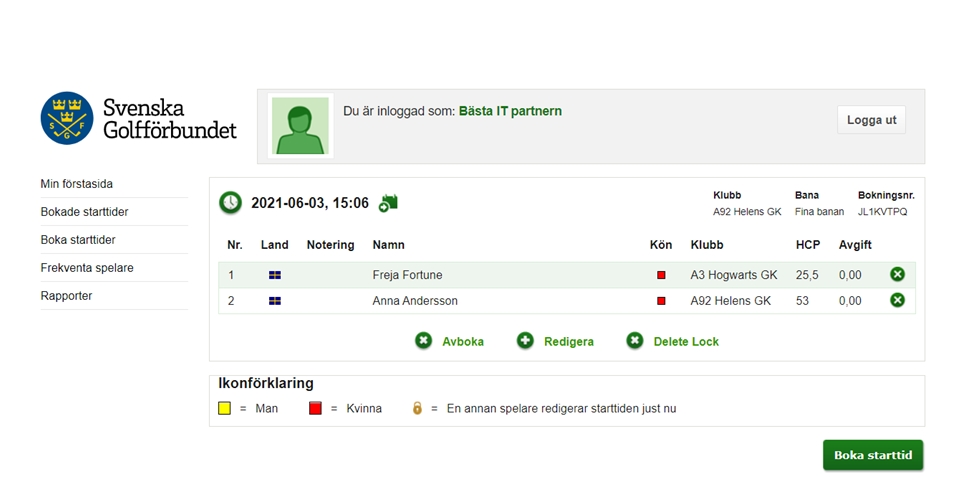The width and height of the screenshot is (960, 501).
Task: Click the yellow Man color square
Action: 225,409
